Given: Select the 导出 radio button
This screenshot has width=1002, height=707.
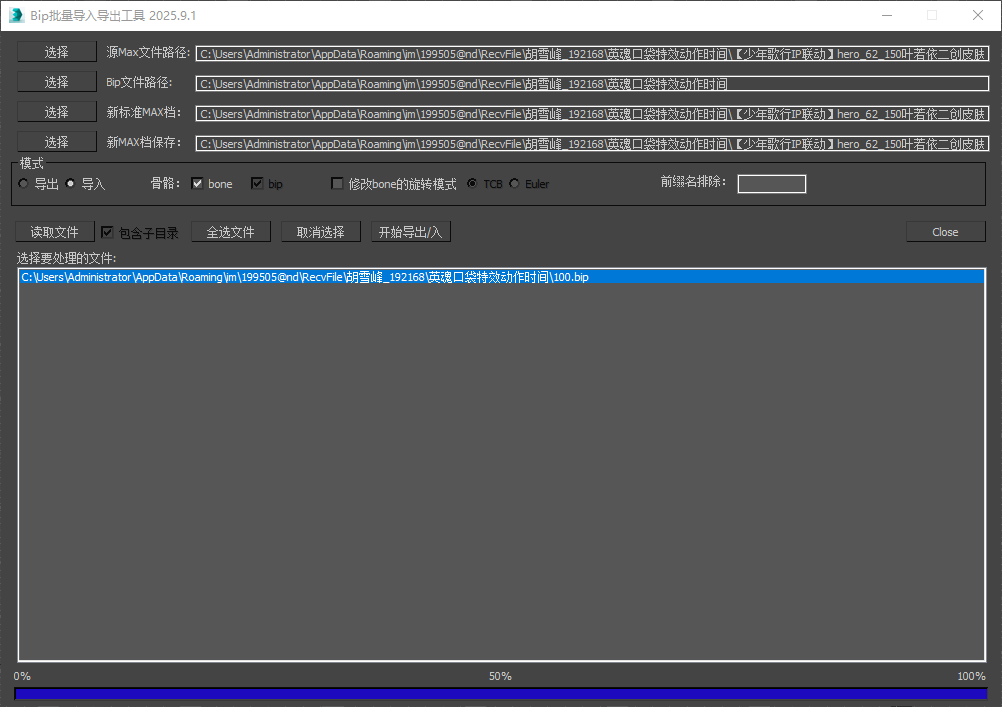Looking at the screenshot, I should (x=24, y=184).
